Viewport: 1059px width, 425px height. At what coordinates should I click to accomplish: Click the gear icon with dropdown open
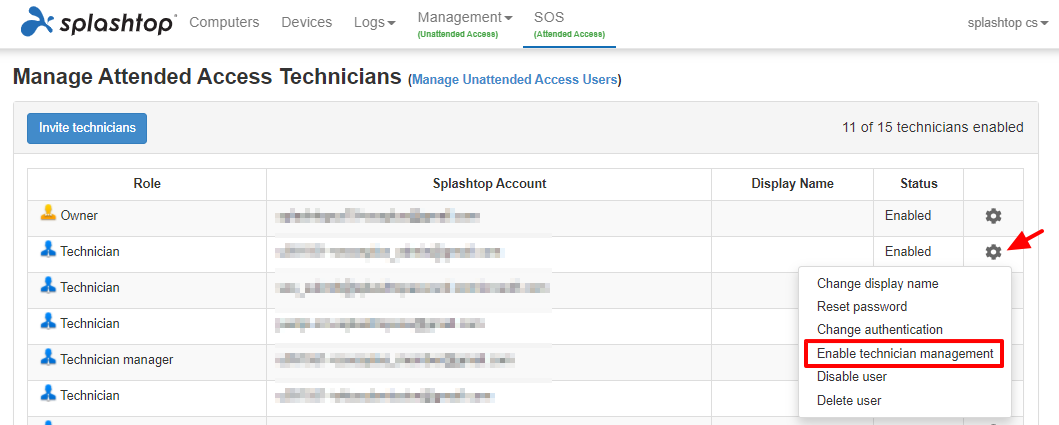993,252
